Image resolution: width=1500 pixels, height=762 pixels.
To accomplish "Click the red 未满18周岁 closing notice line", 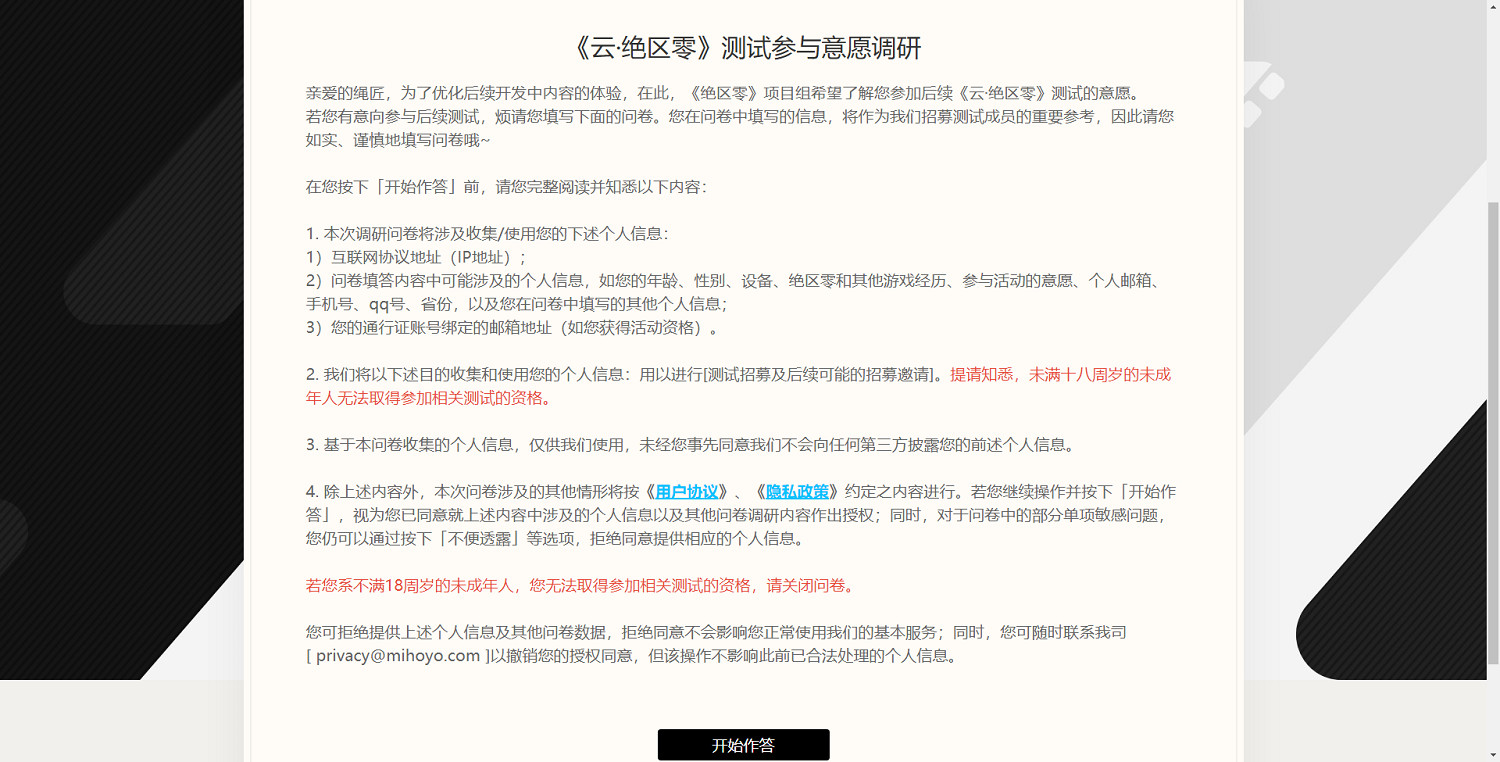I will click(578, 586).
